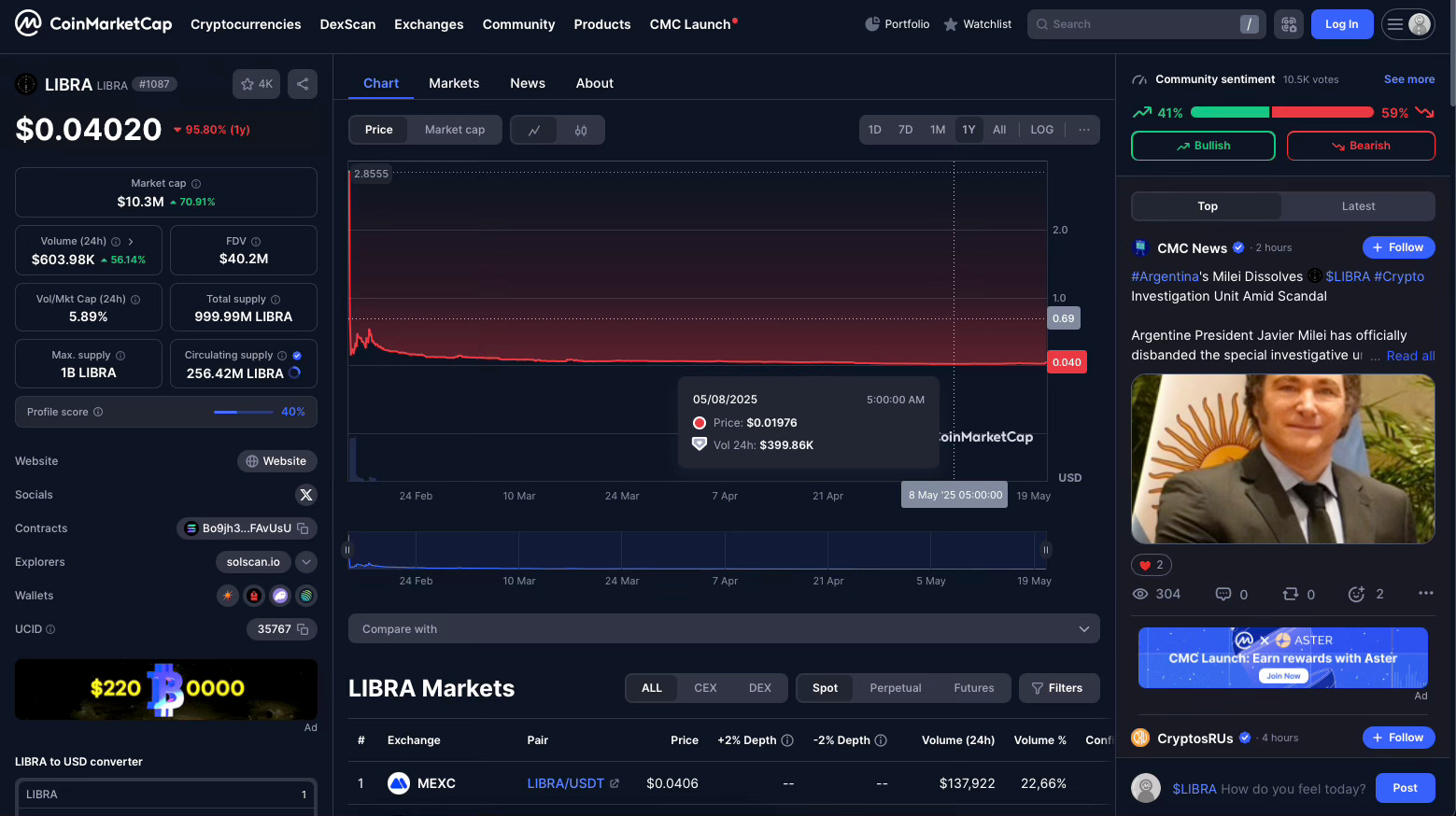Click the purple Phantom wallet icon
1456x816 pixels.
280,596
